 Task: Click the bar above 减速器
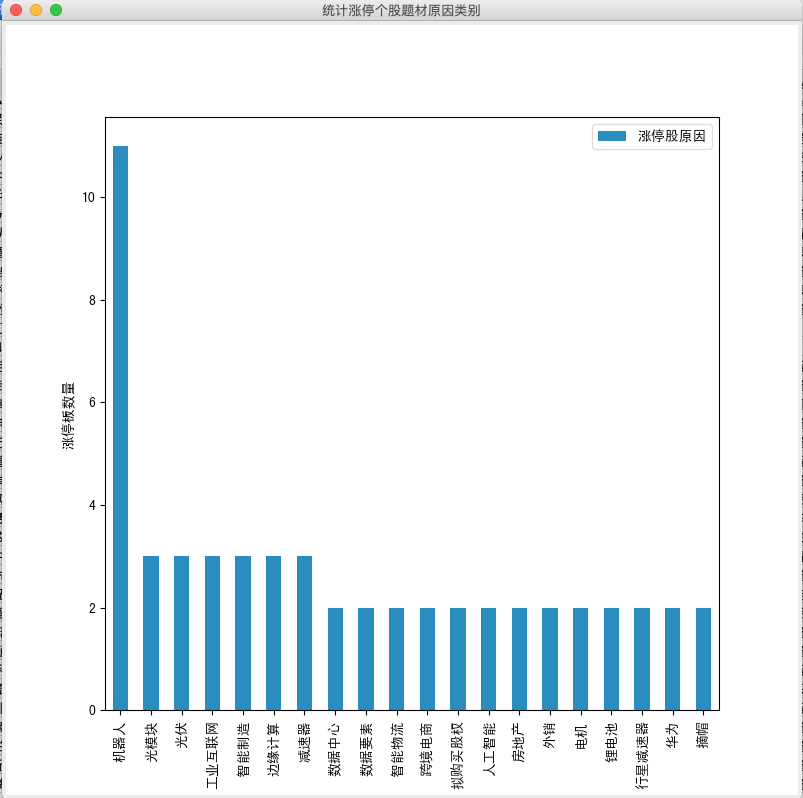click(304, 633)
